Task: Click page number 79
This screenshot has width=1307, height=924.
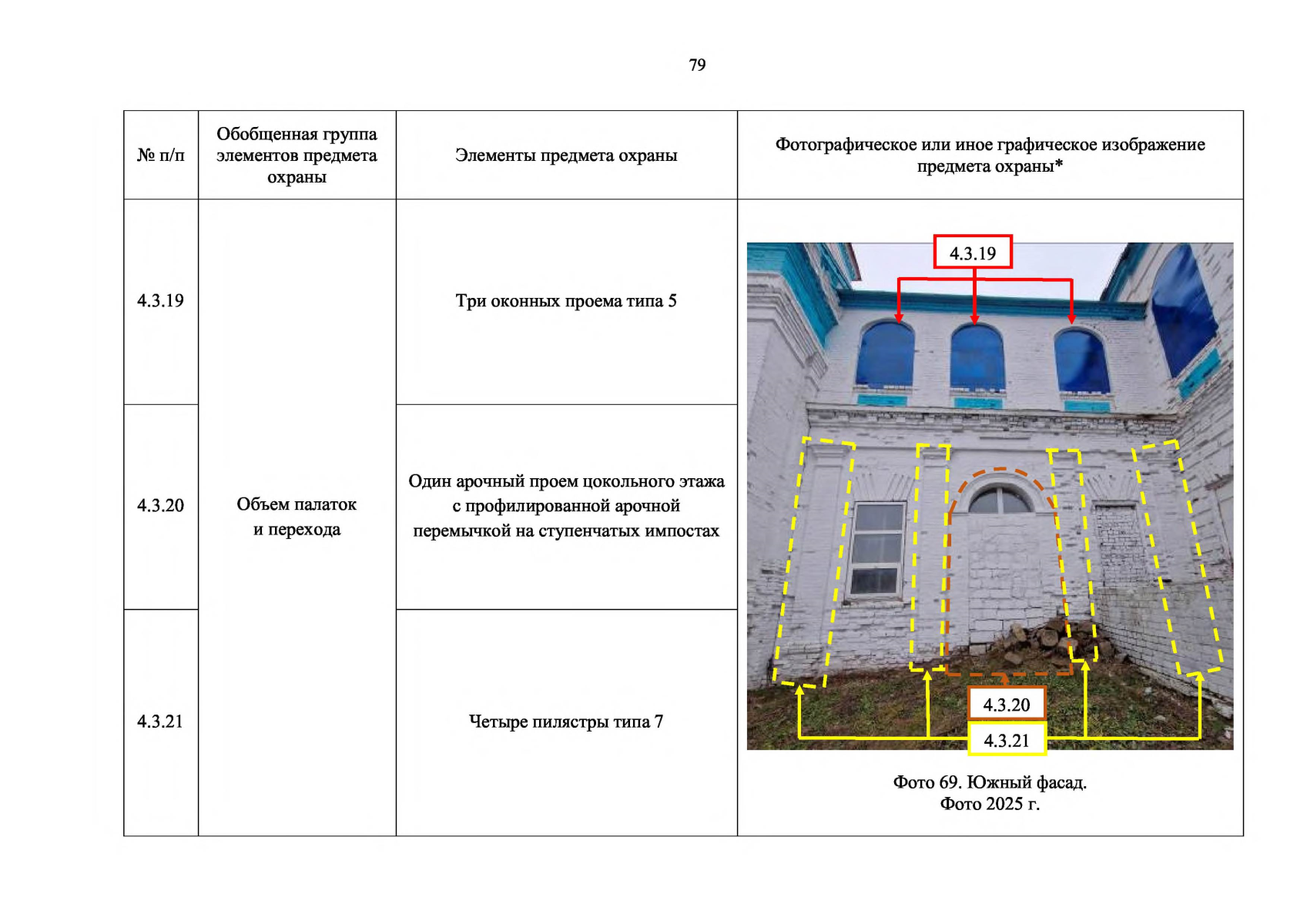Action: pyautogui.click(x=697, y=65)
